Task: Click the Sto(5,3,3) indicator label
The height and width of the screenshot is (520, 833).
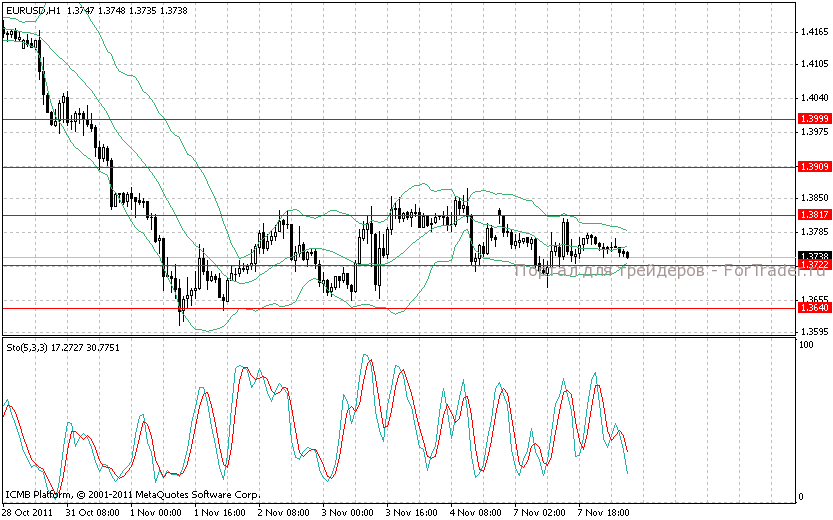Action: 27,348
